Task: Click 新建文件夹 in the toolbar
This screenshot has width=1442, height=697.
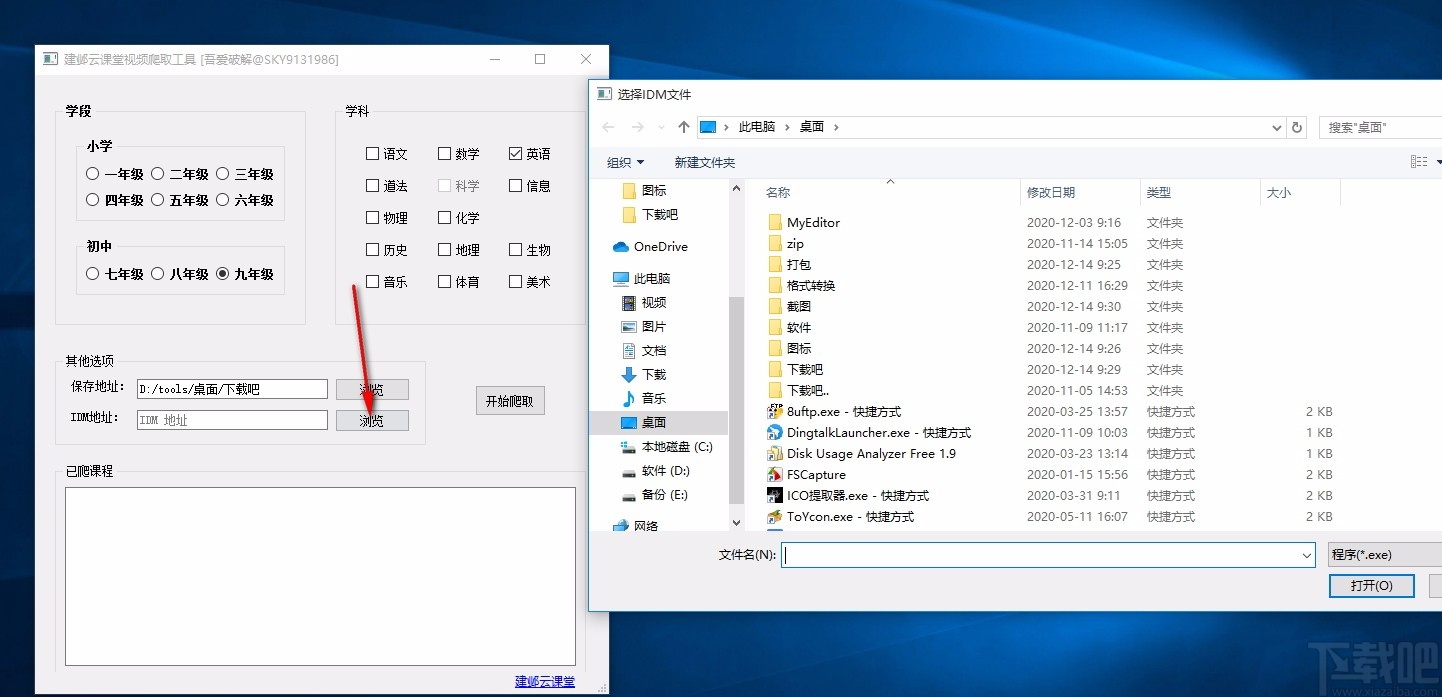Action: pos(704,161)
